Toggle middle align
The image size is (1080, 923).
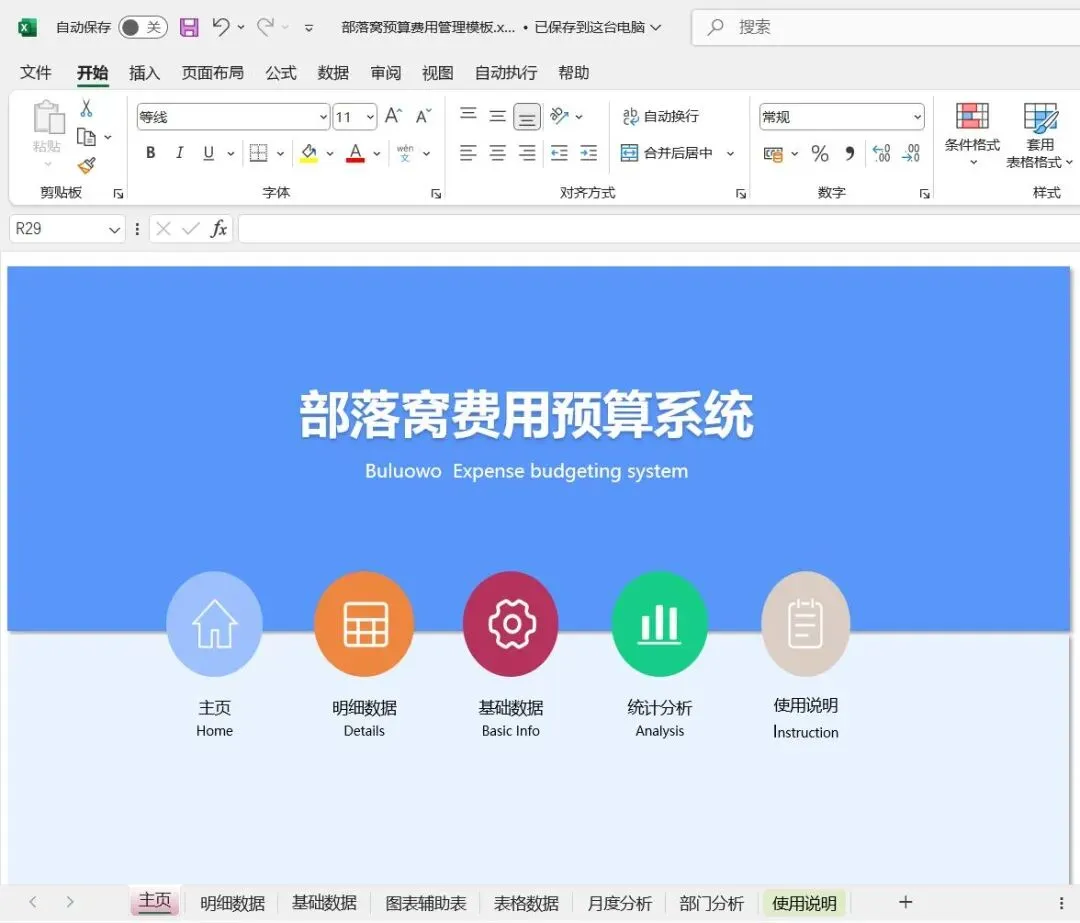point(497,116)
